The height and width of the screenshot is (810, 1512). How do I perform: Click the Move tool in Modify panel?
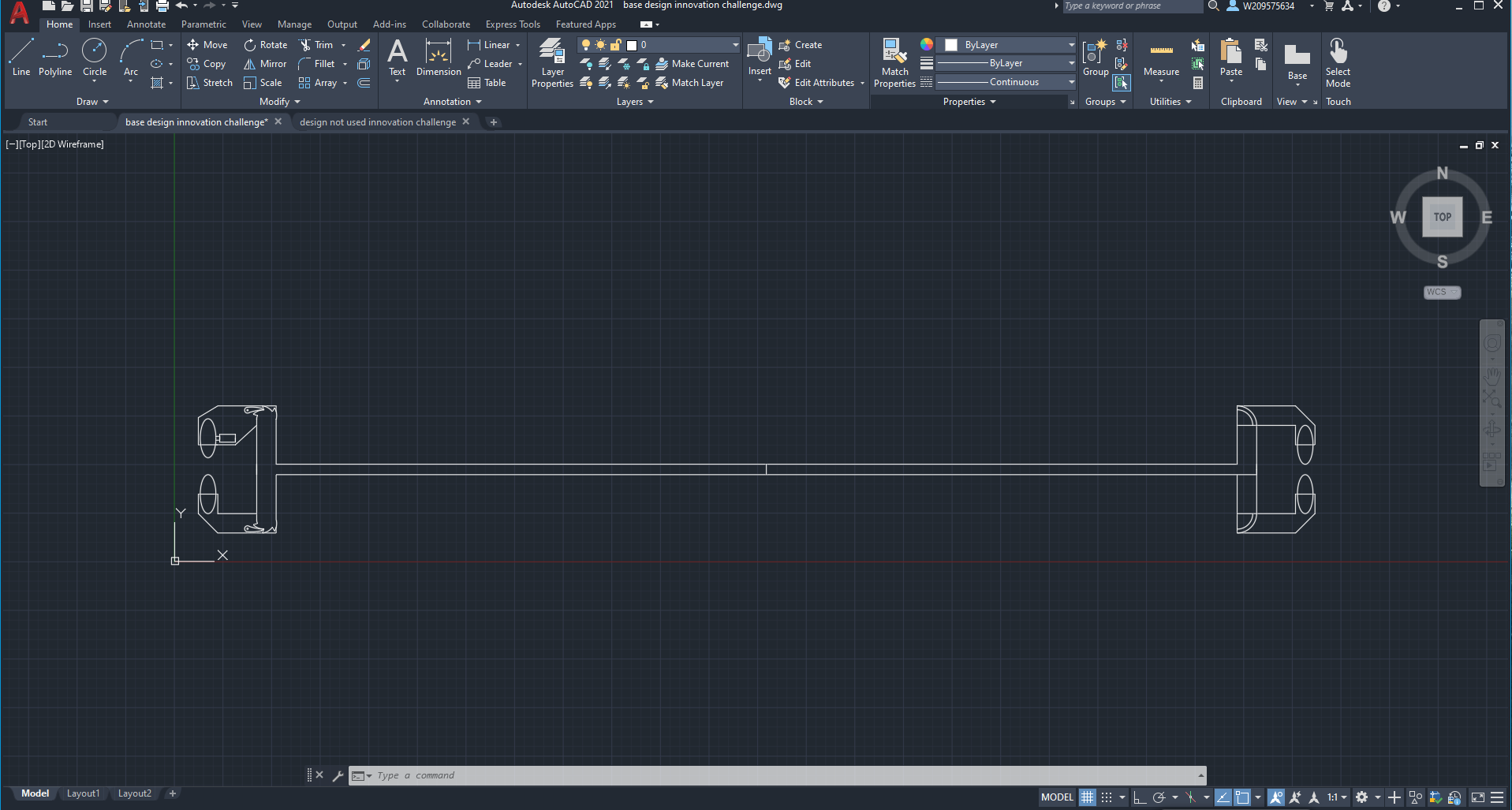(x=207, y=45)
